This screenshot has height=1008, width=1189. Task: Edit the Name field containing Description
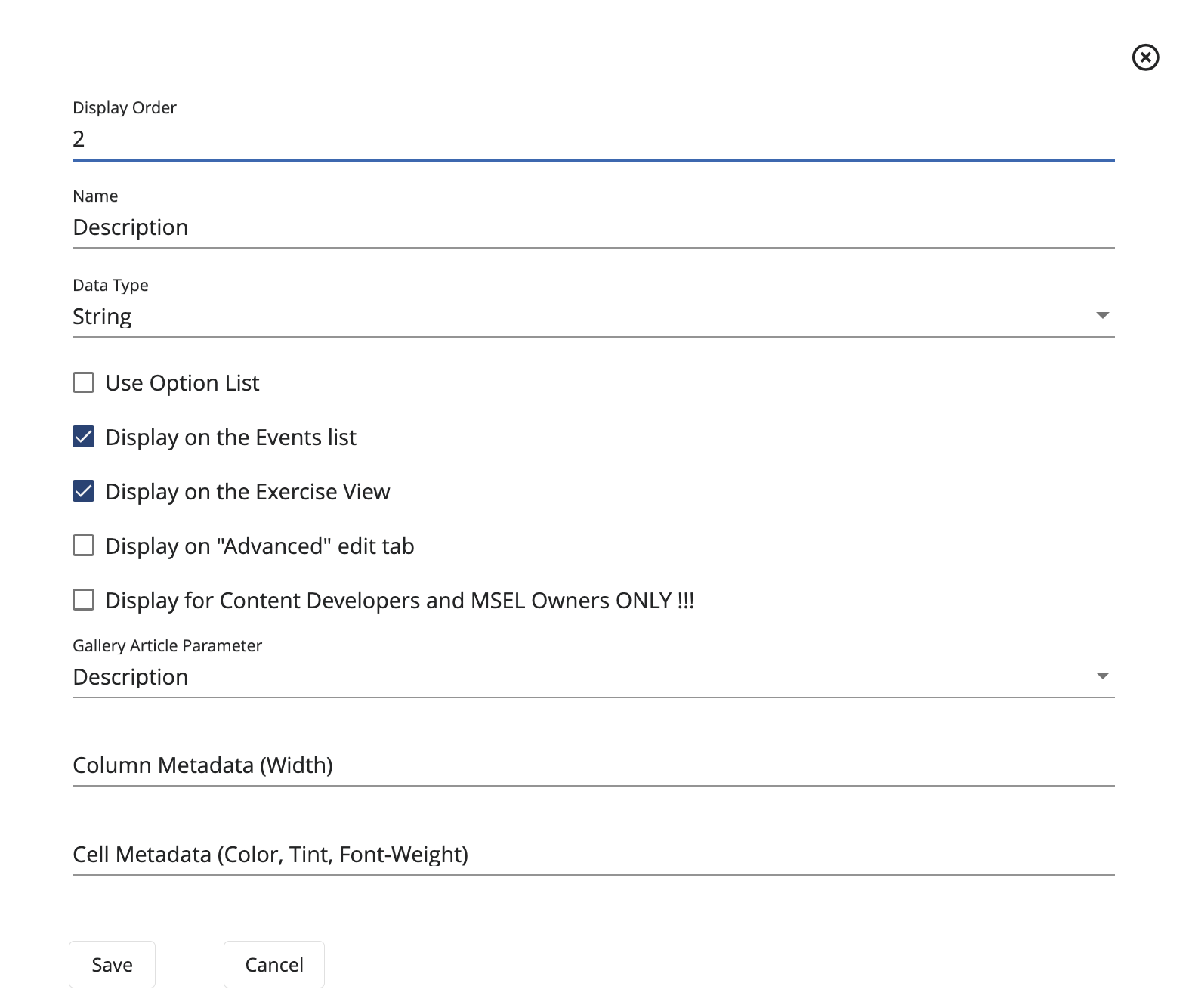click(x=593, y=227)
